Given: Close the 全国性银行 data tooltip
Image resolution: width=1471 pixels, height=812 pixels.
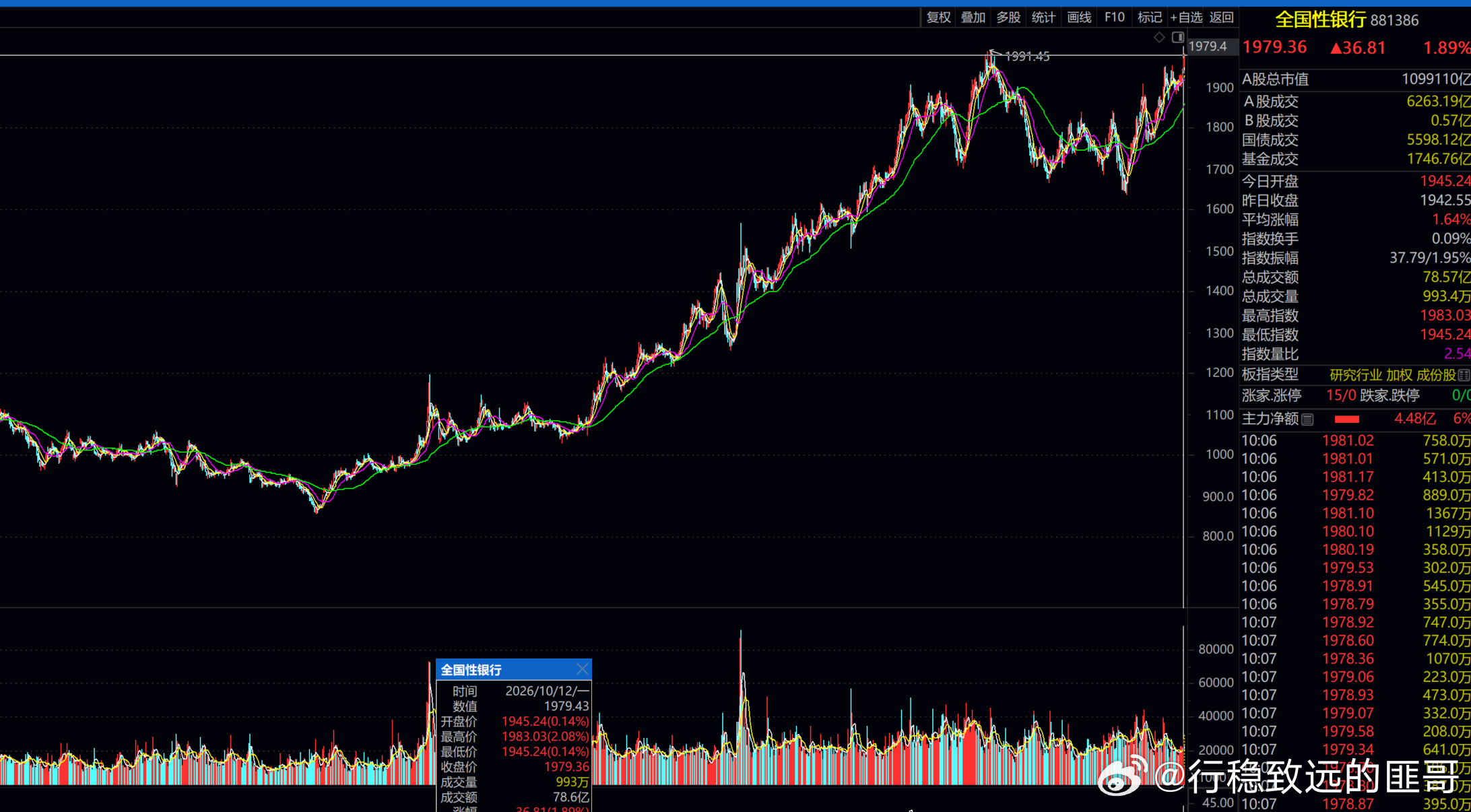Looking at the screenshot, I should 583,669.
